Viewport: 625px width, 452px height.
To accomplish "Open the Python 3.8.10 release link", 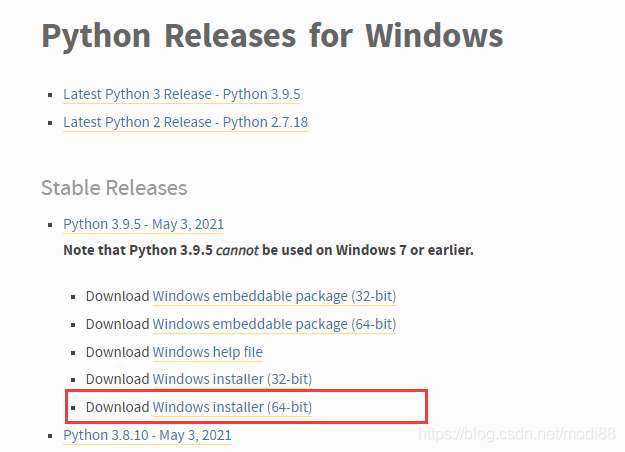I will pyautogui.click(x=147, y=435).
